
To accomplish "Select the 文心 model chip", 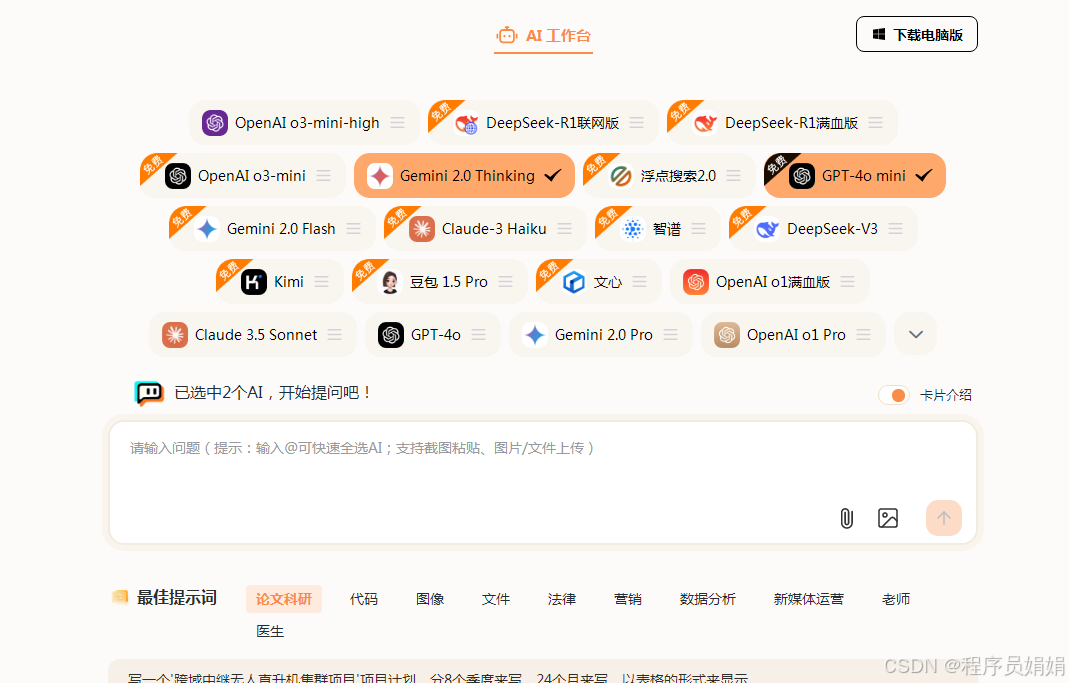I will coord(599,282).
